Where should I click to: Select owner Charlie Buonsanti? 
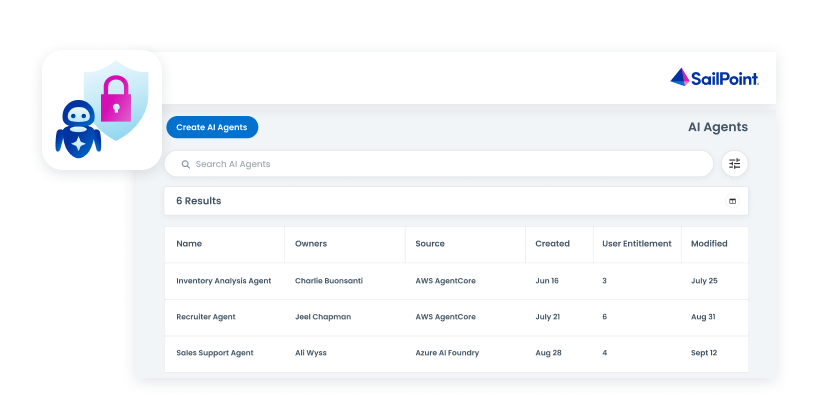[328, 281]
